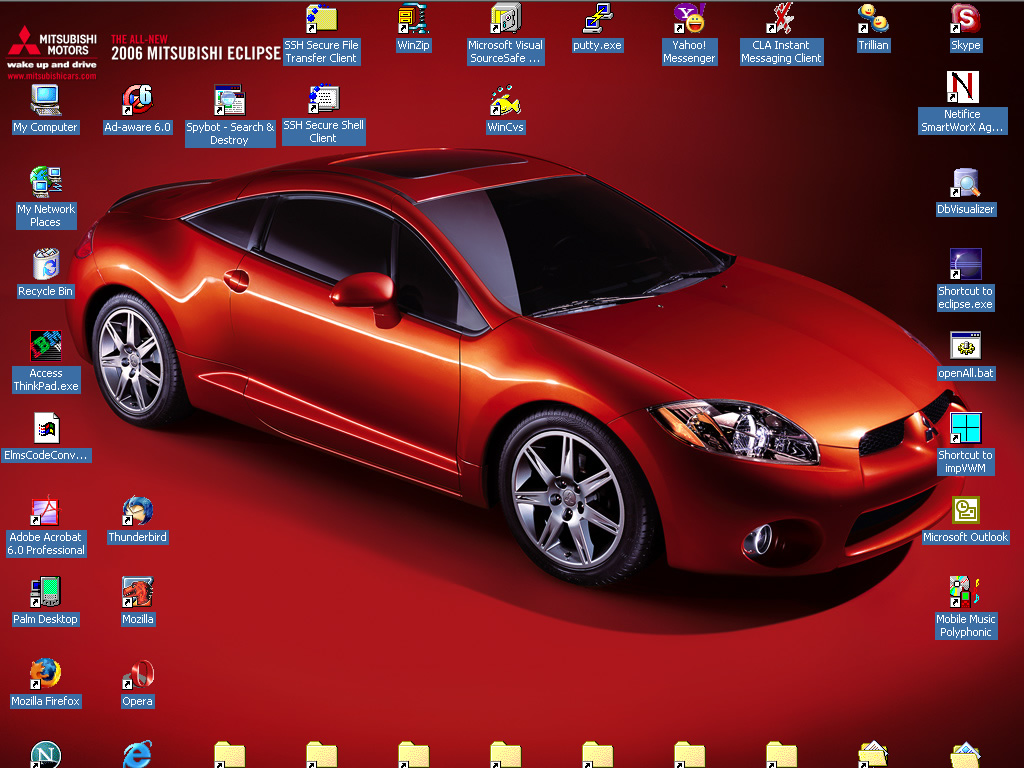This screenshot has height=768, width=1024.
Task: Click the Access ThinkPad.exe icon
Action: (x=45, y=347)
